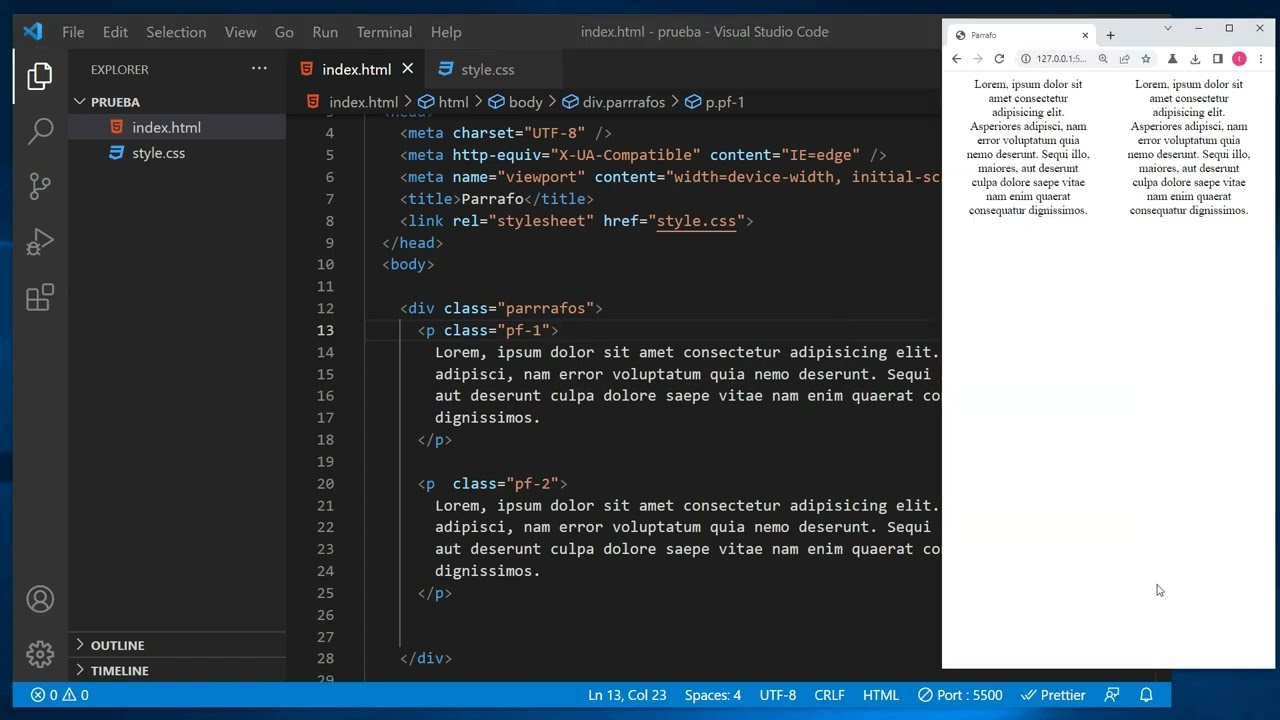Open the Extensions view

point(40,297)
